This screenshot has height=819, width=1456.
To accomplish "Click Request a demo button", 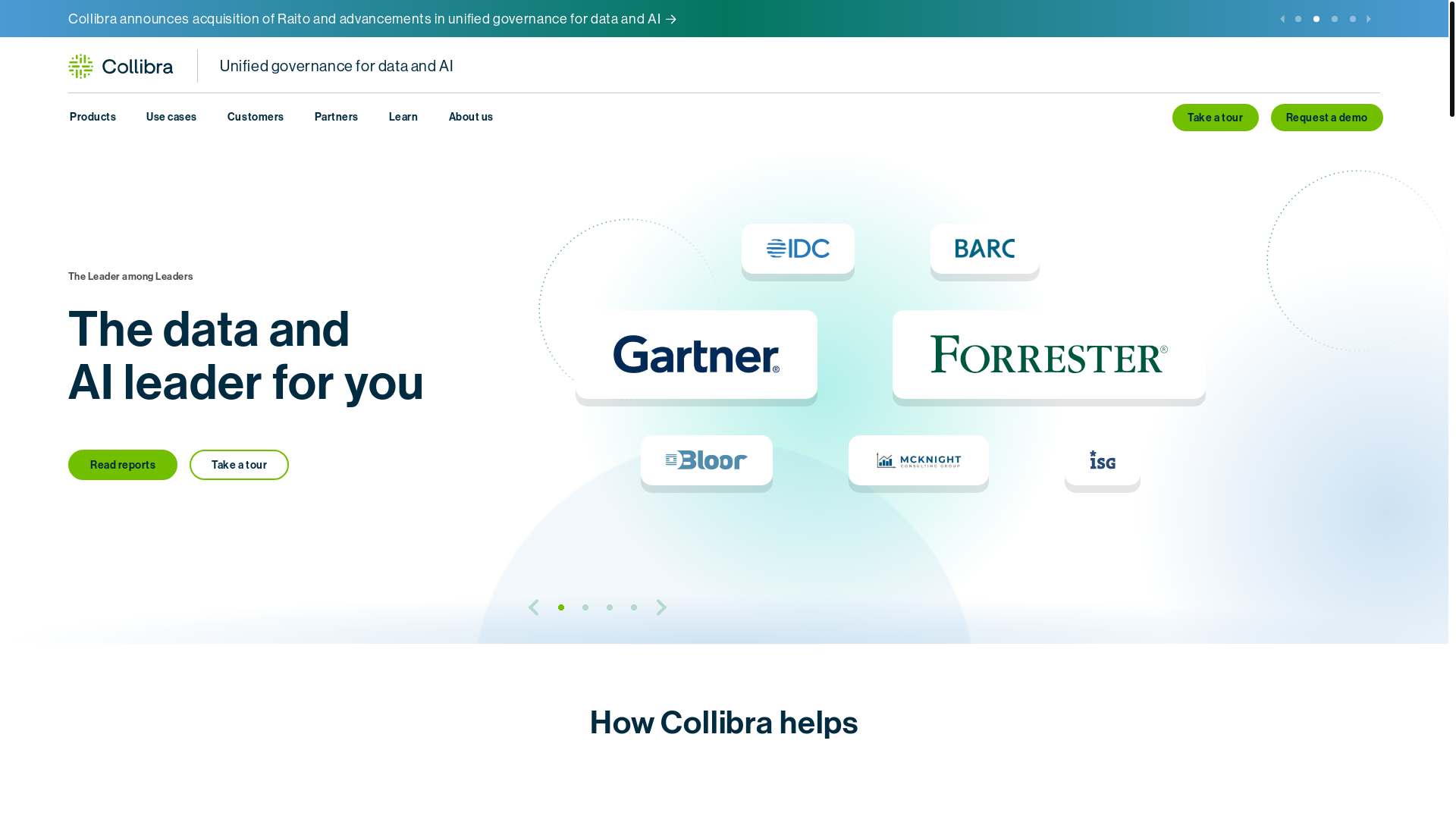I will [1327, 118].
